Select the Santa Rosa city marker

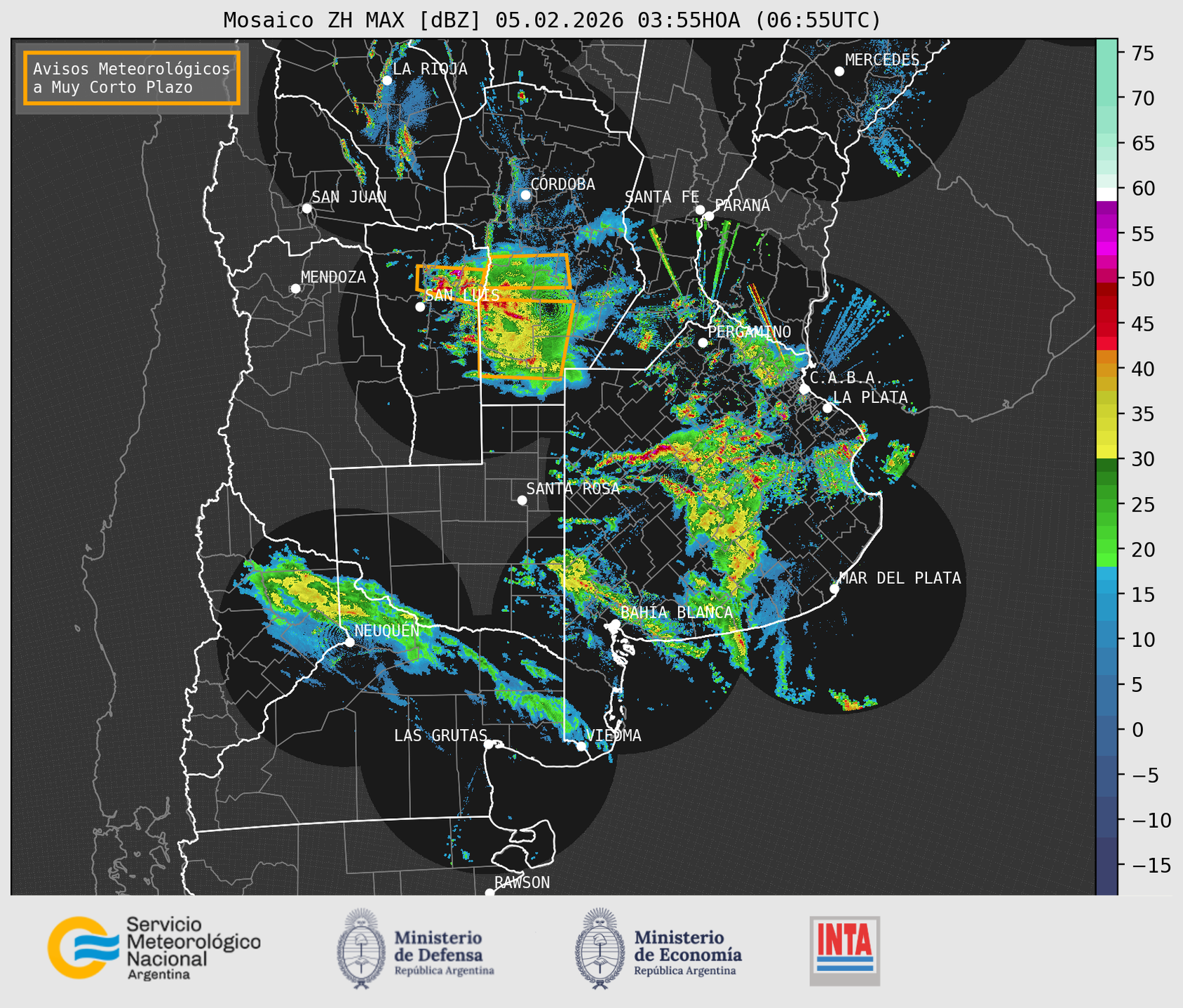522,500
